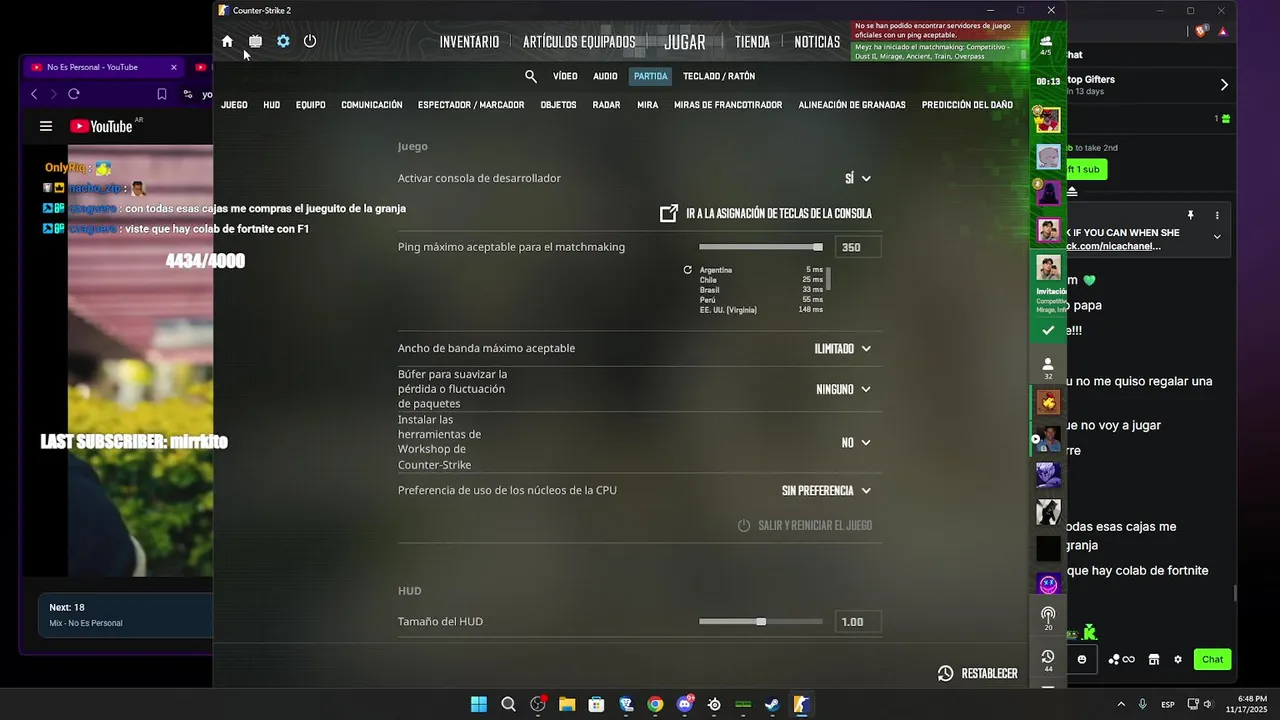The width and height of the screenshot is (1280, 720).
Task: Expand the bandwidth dropdown showing ILIMITADO
Action: click(x=842, y=349)
